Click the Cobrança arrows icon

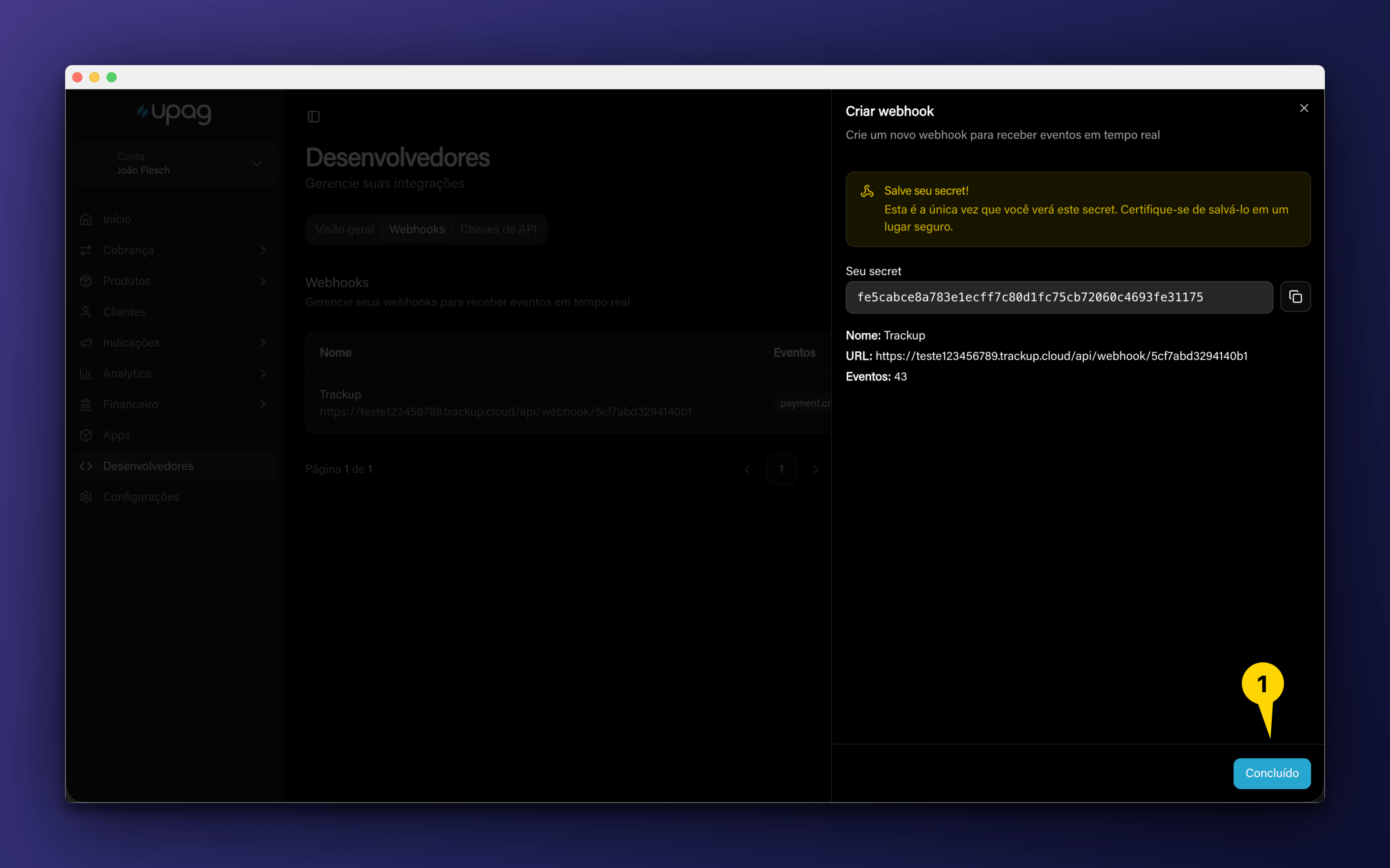coord(86,251)
